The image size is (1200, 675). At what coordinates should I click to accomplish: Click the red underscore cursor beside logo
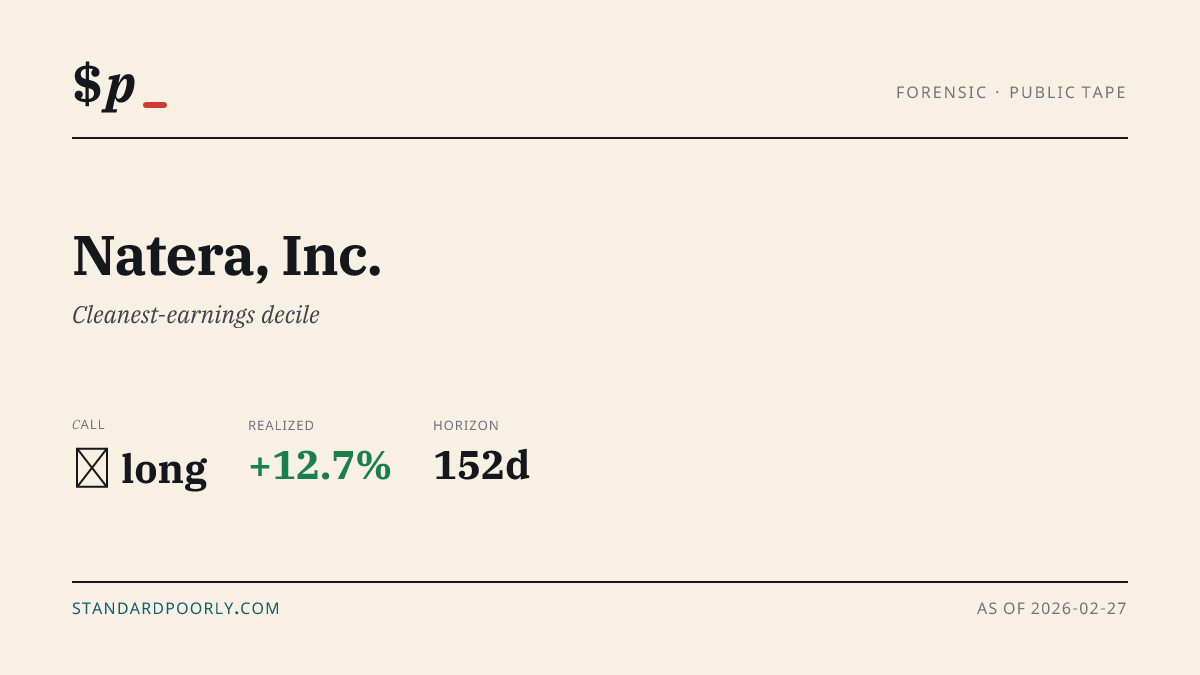click(x=155, y=105)
